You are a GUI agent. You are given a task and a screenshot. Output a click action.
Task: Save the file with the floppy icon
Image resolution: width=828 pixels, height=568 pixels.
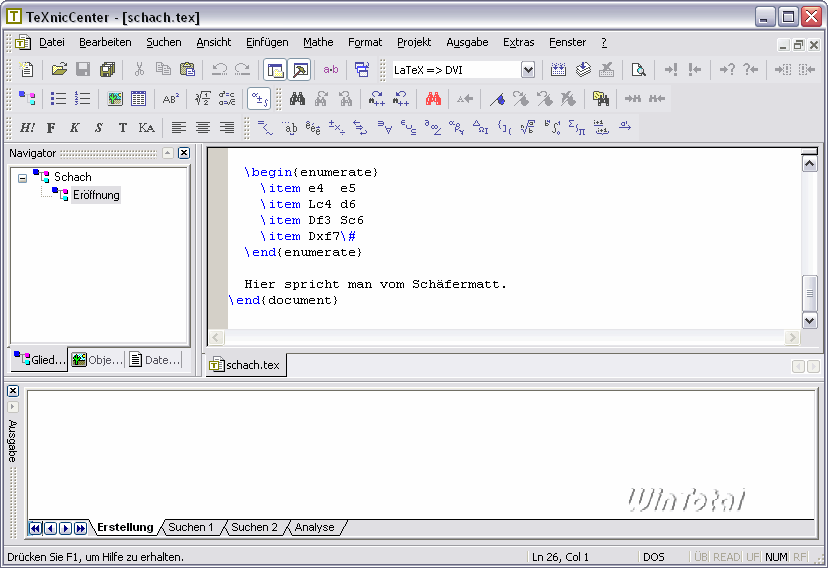tap(83, 70)
